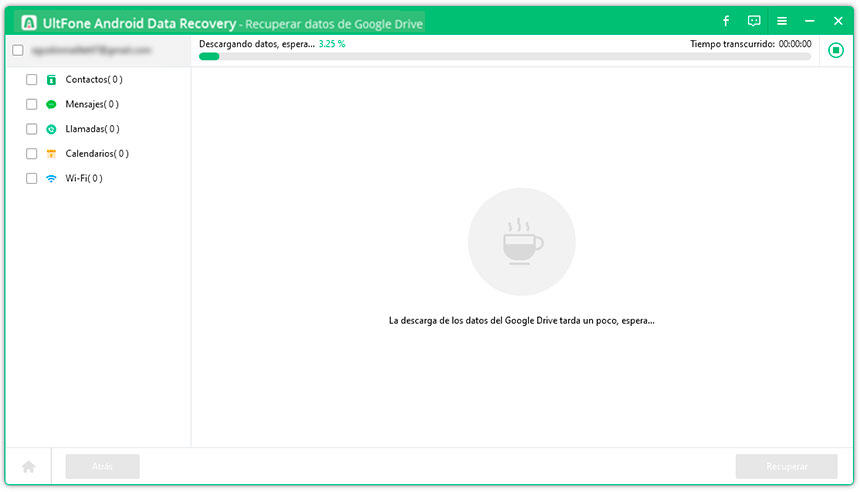Toggle the select-all account checkbox
Screen dimensions: 860x492
coord(18,50)
